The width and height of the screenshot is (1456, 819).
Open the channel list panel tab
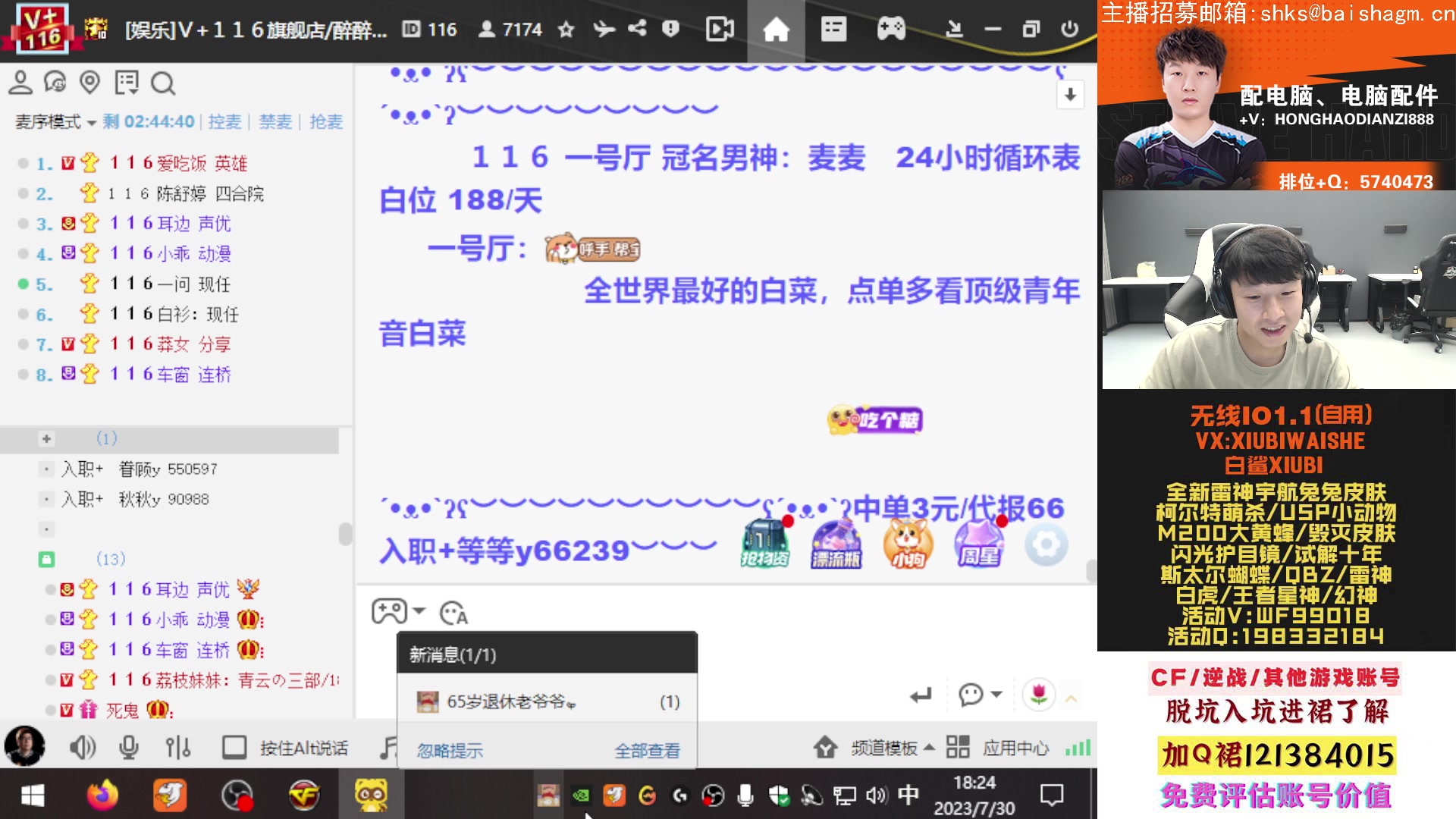833,30
